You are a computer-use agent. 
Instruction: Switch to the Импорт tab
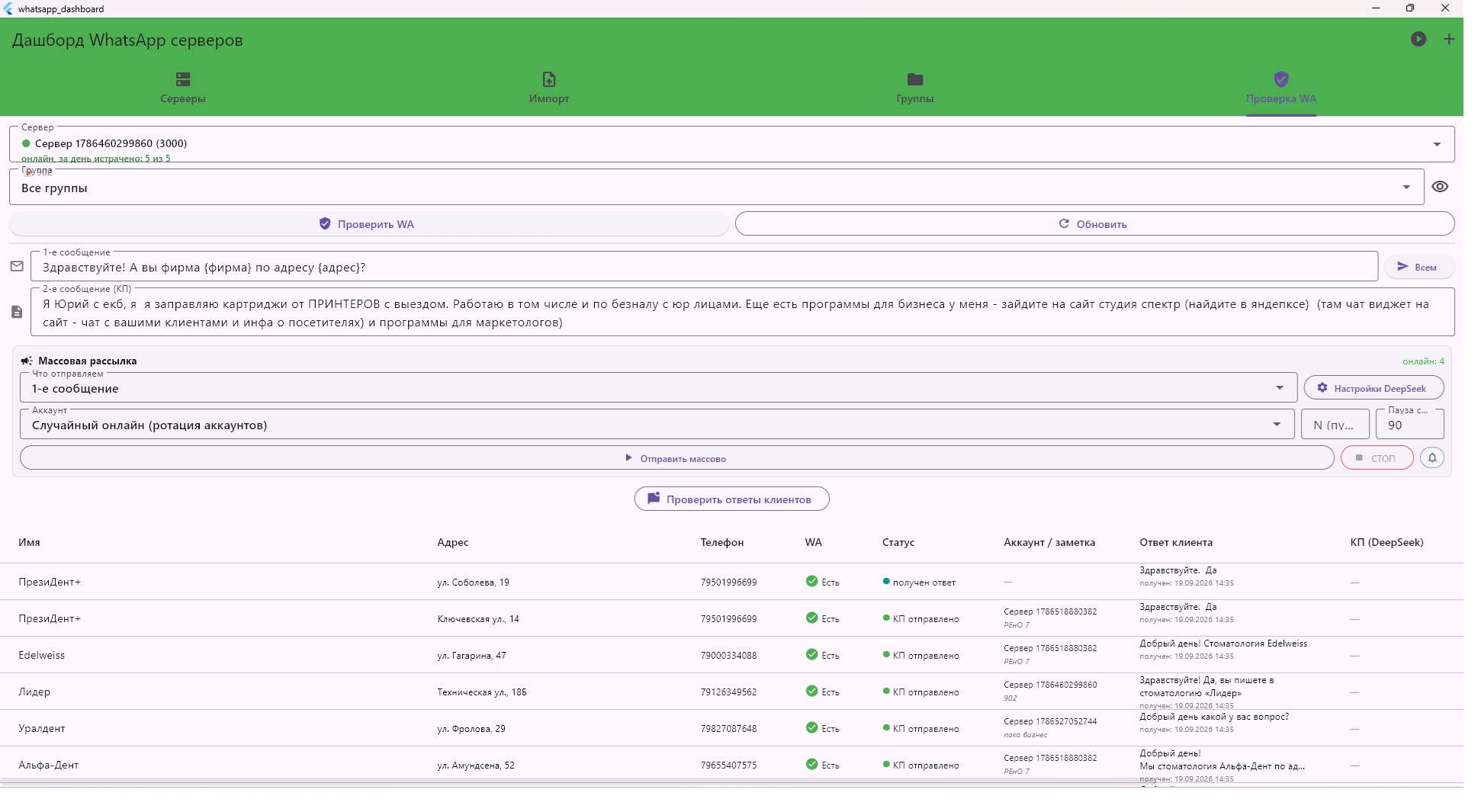click(x=549, y=88)
